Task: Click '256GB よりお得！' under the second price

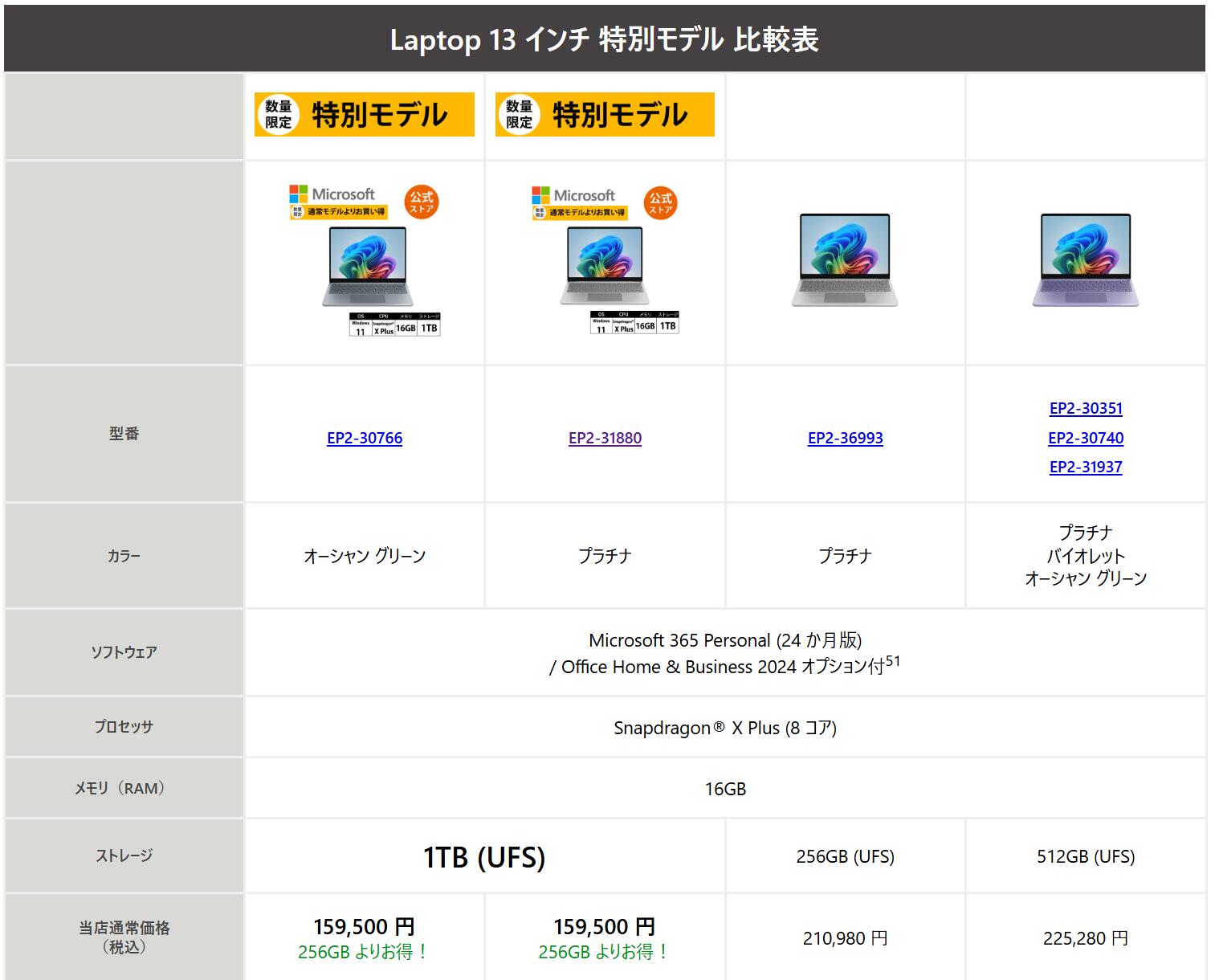Action: tap(605, 952)
